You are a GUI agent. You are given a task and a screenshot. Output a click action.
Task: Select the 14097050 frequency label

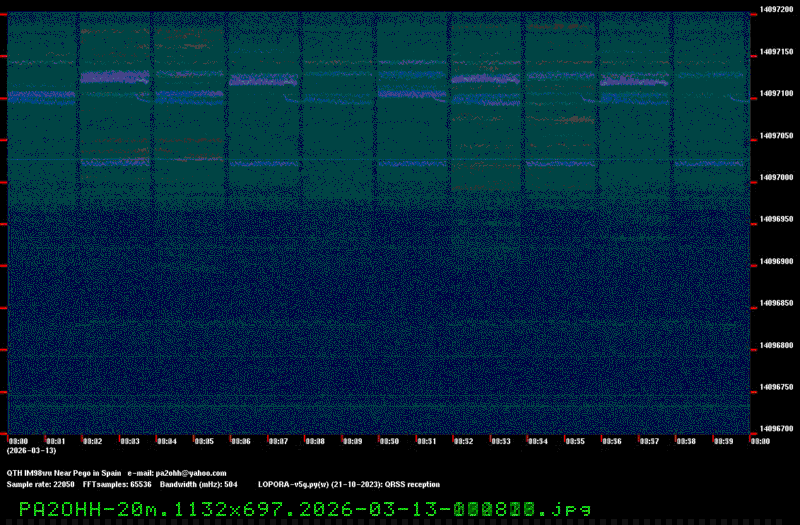(776, 135)
